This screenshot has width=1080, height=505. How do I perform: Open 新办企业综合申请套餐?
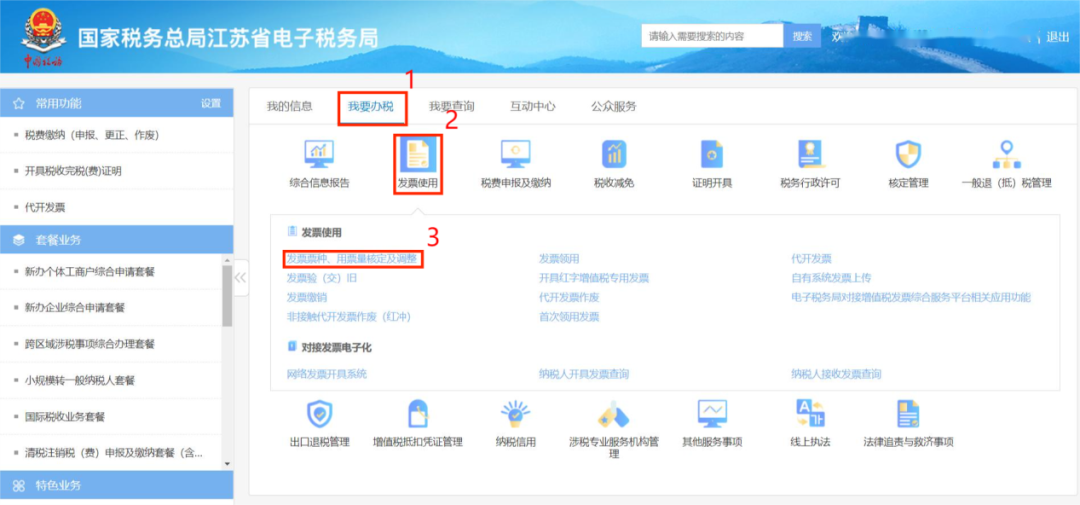pos(74,307)
